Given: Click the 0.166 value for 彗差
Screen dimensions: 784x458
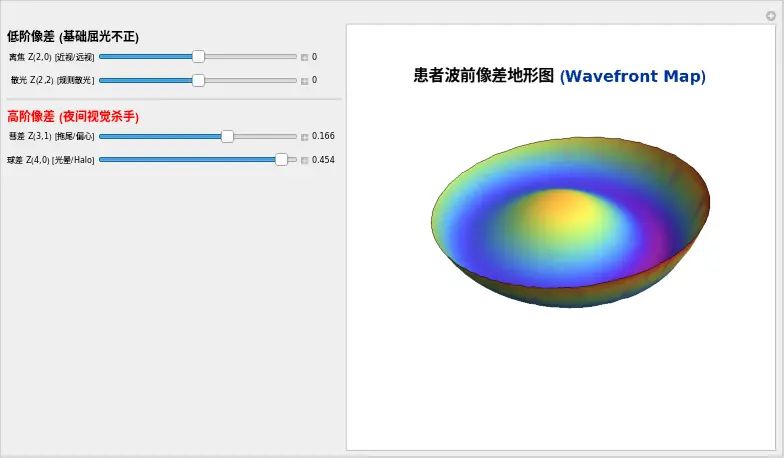Looking at the screenshot, I should 323,136.
